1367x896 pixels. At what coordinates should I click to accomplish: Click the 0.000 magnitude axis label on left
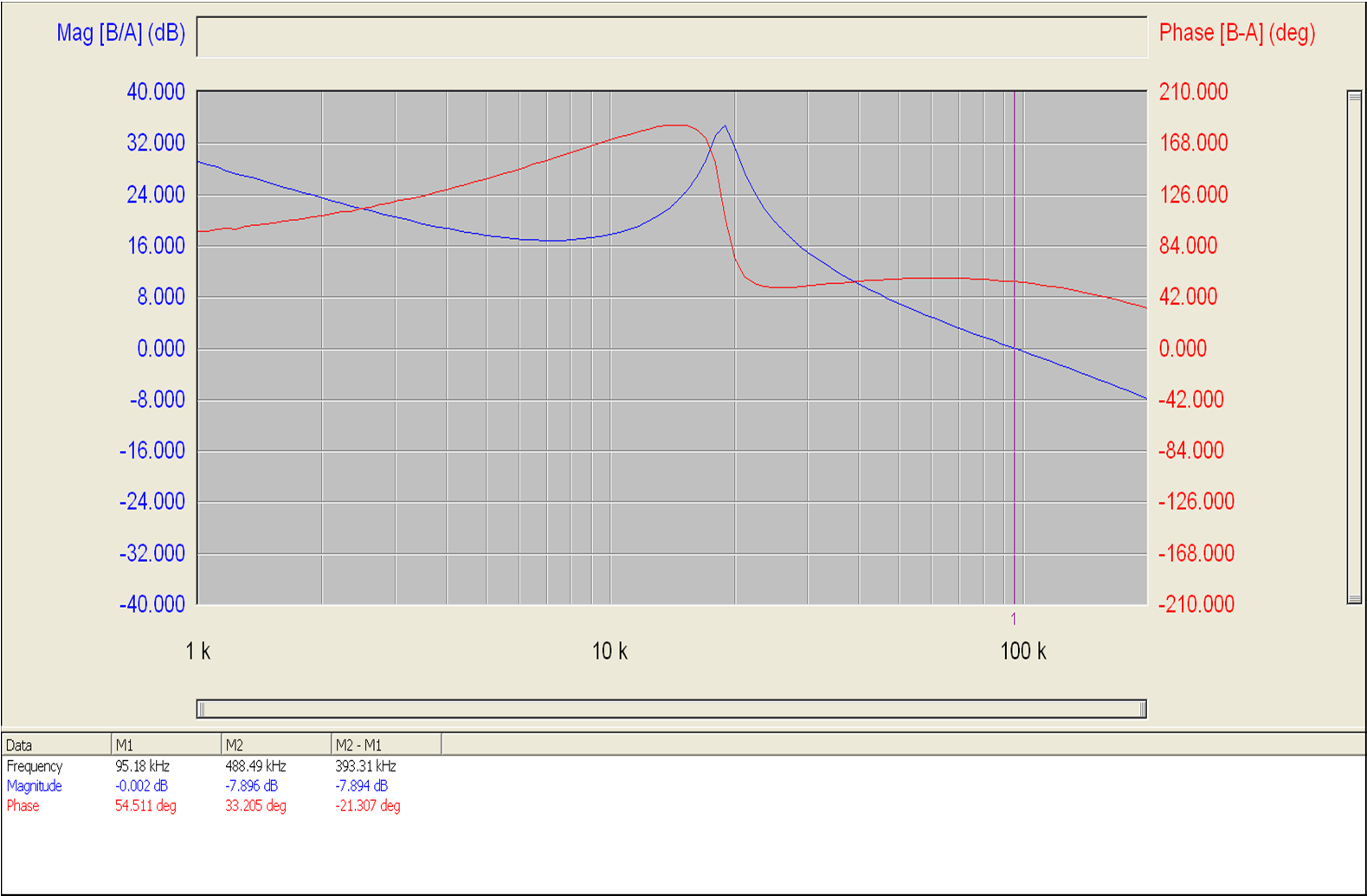(x=161, y=348)
